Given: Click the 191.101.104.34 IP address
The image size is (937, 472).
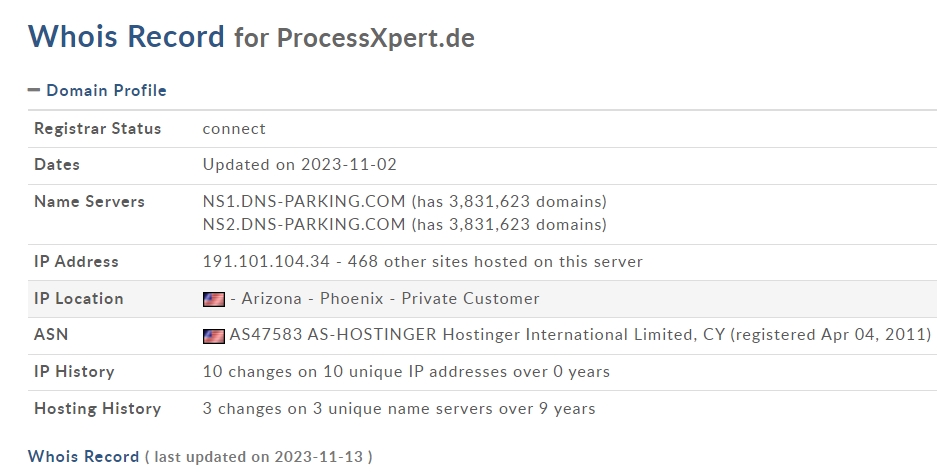Looking at the screenshot, I should (266, 262).
